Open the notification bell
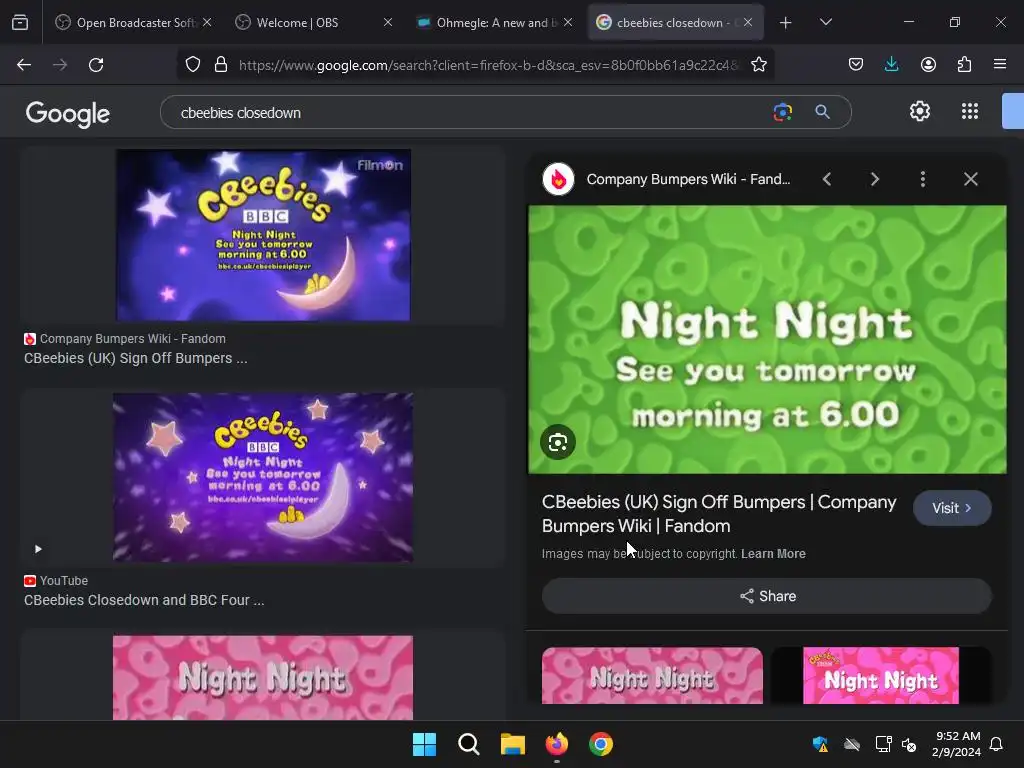 point(996,744)
